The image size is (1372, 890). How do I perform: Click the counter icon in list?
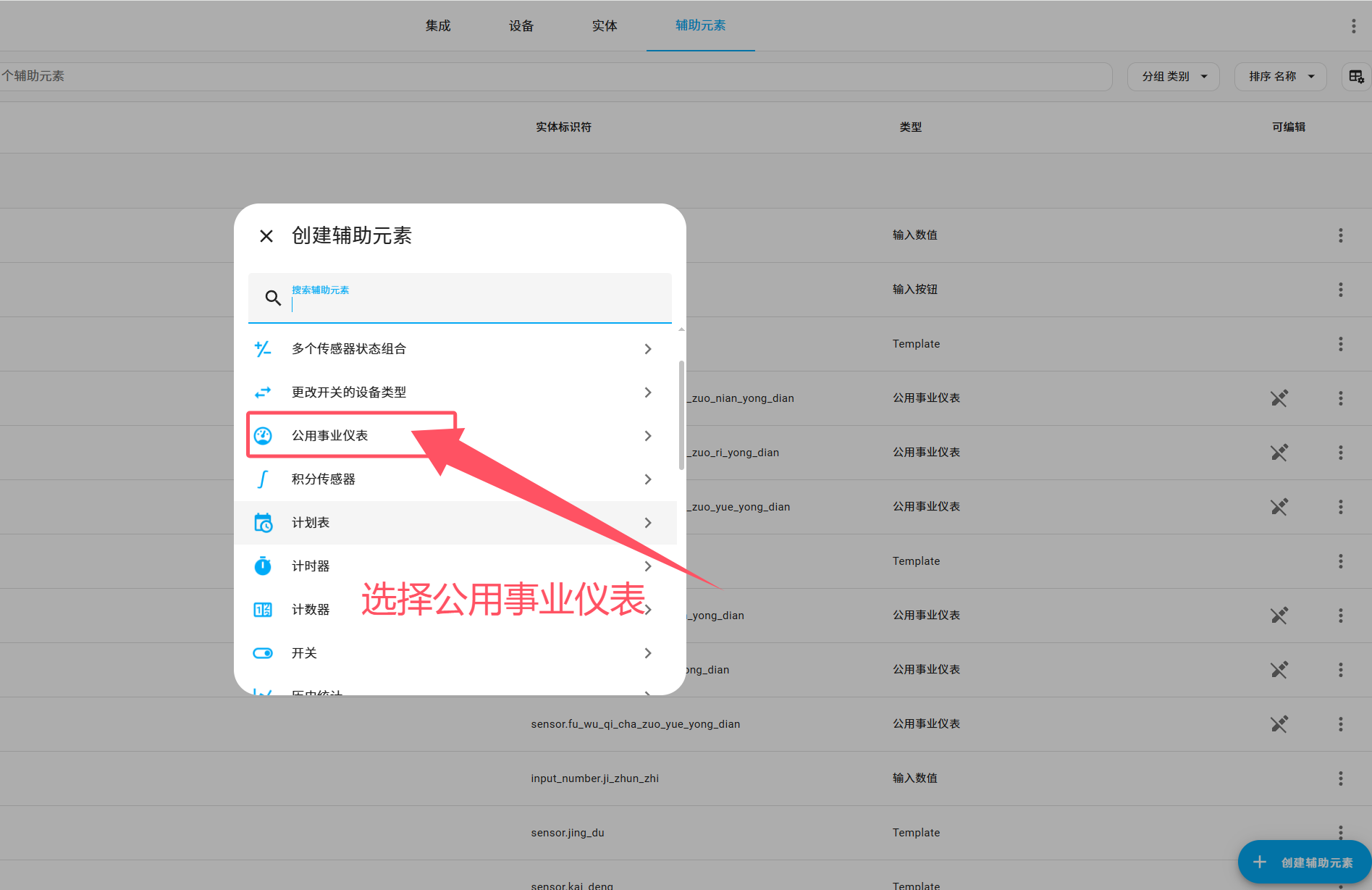(263, 609)
